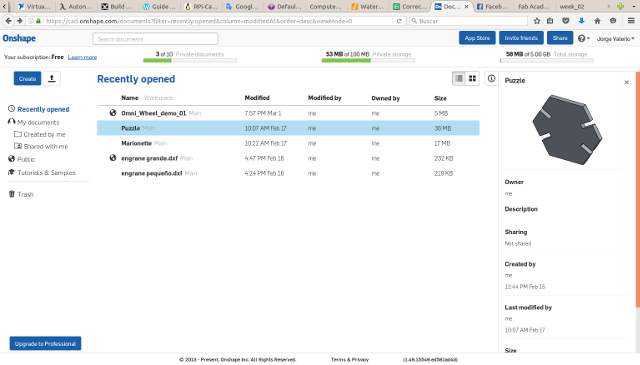Click the Share button
The height and width of the screenshot is (365, 640).
560,38
